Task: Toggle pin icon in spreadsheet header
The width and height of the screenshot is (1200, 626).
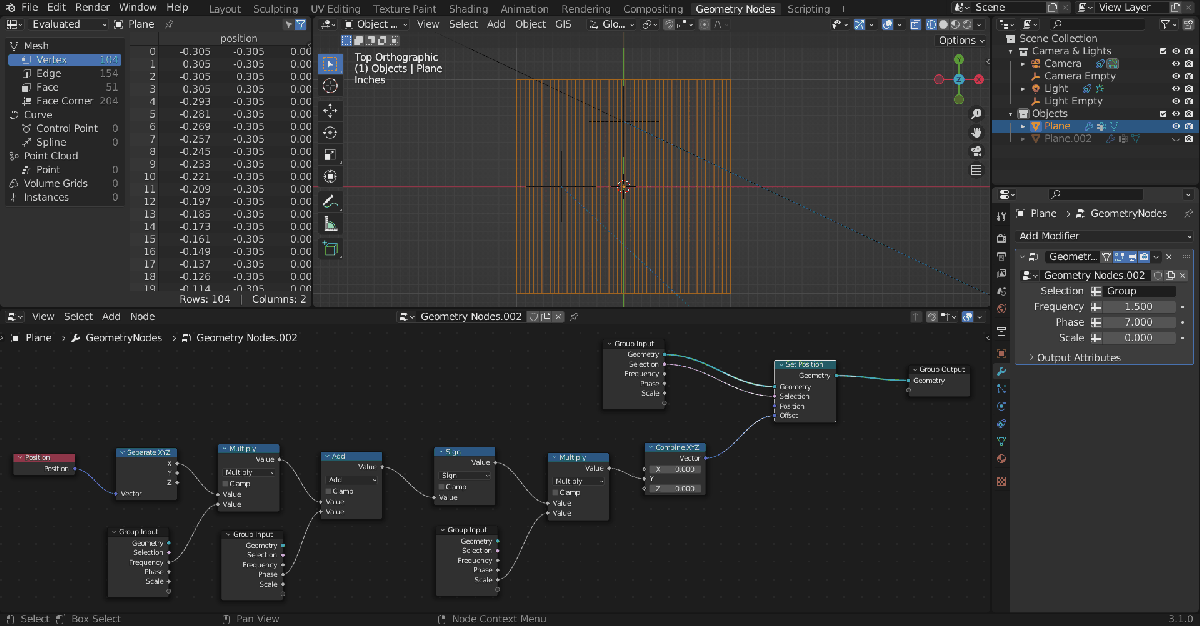Action: tap(169, 24)
